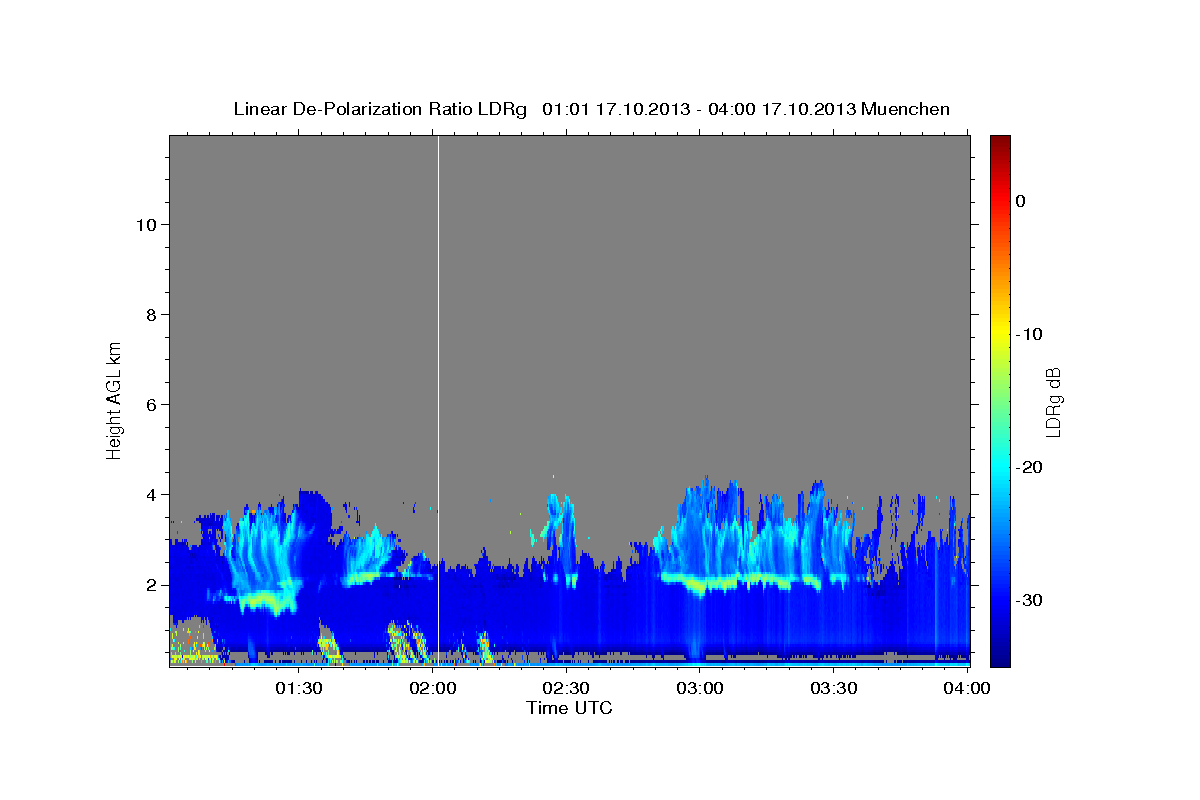Click the 01:30 time tick label
The width and height of the screenshot is (1200, 800).
pos(298,688)
